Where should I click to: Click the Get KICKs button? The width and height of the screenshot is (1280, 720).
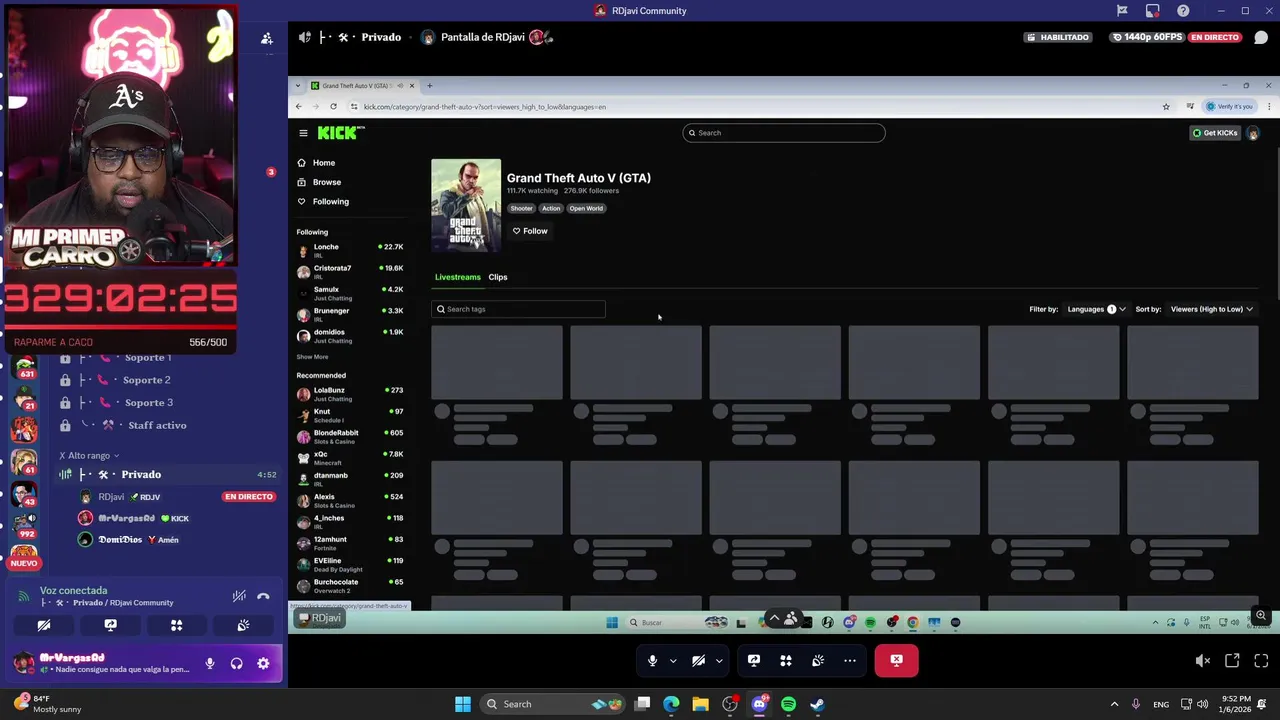pyautogui.click(x=1215, y=133)
